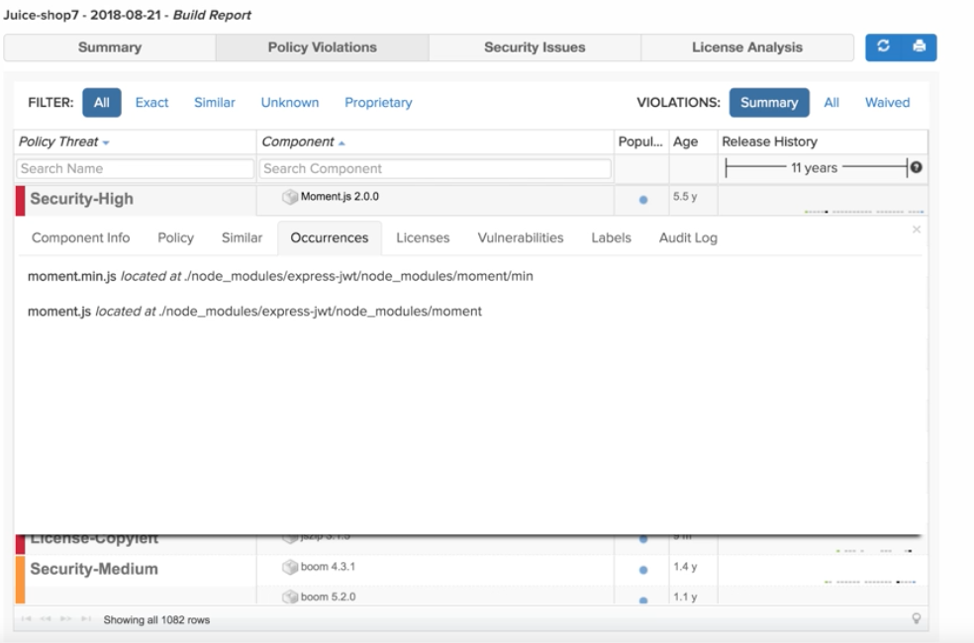The height and width of the screenshot is (643, 974).
Task: Switch filter to Exact matches
Action: point(152,102)
